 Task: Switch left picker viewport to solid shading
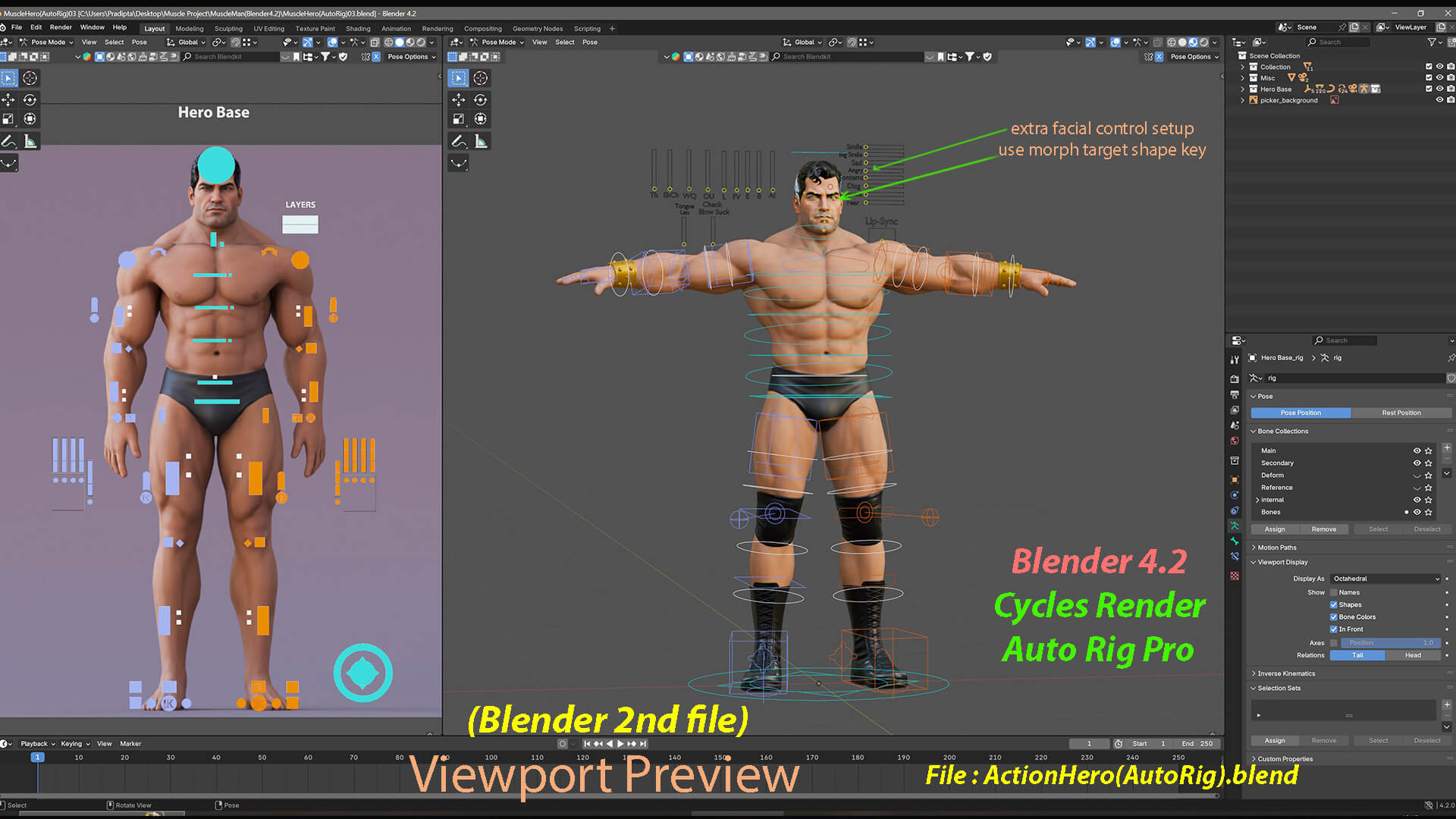[x=400, y=42]
